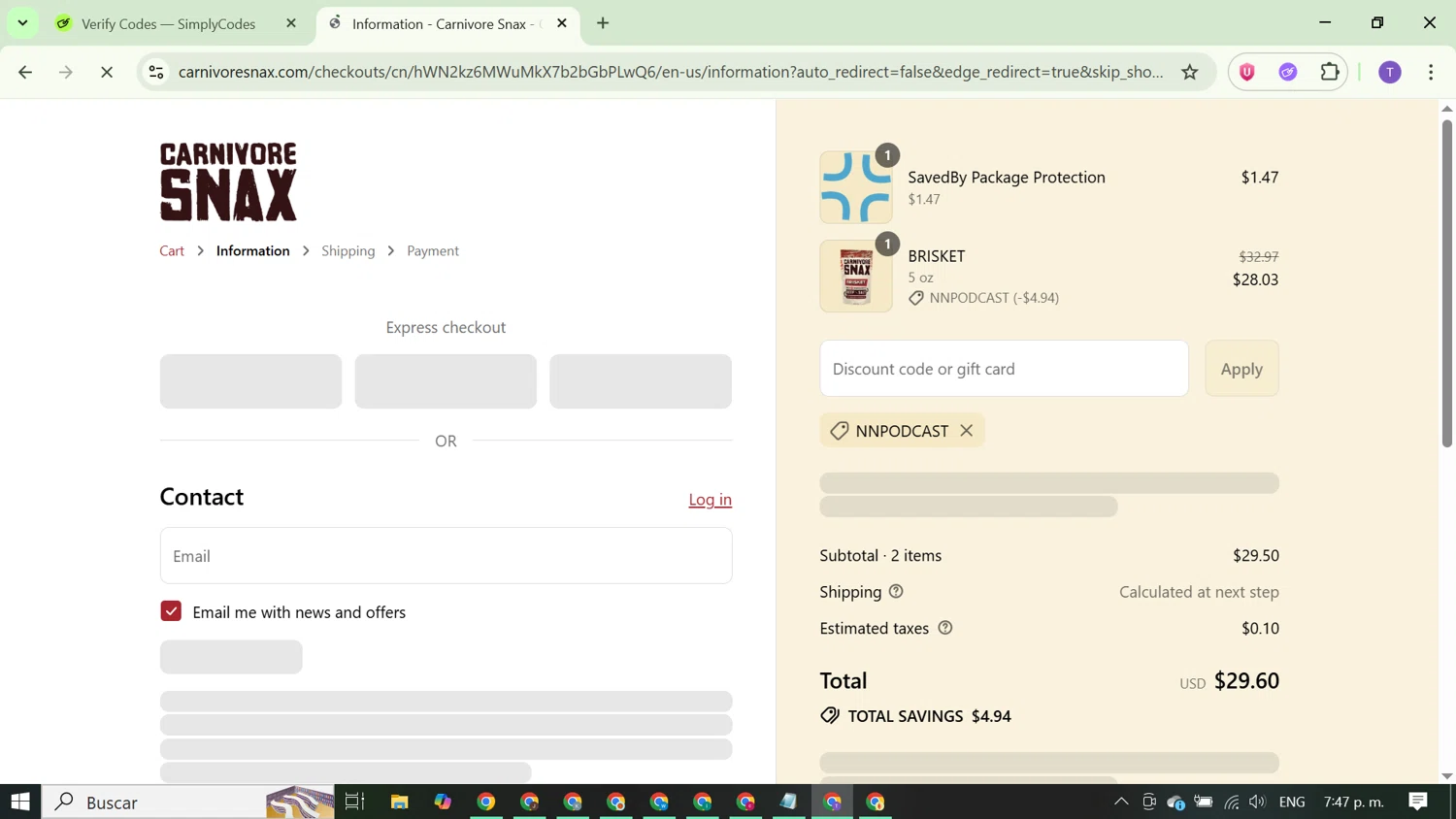The height and width of the screenshot is (819, 1456).
Task: Open the site information icon in address bar
Action: coord(156,72)
